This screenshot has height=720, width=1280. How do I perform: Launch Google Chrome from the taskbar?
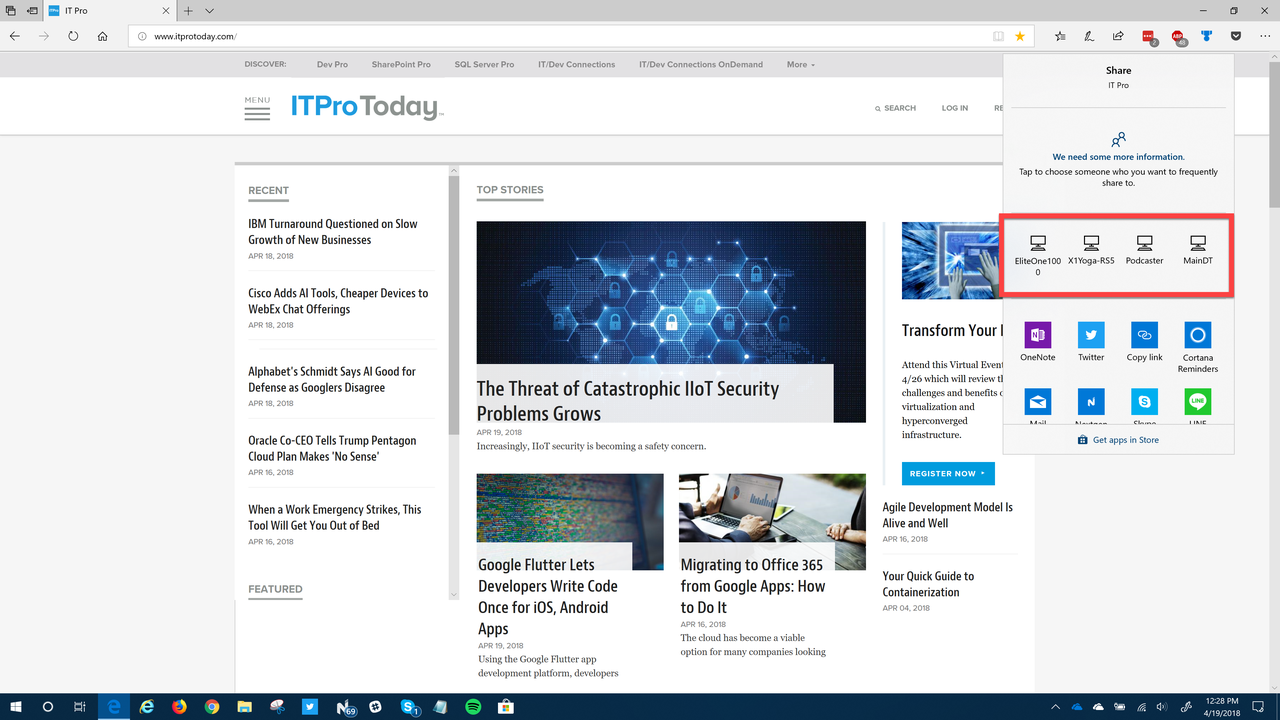pos(212,707)
